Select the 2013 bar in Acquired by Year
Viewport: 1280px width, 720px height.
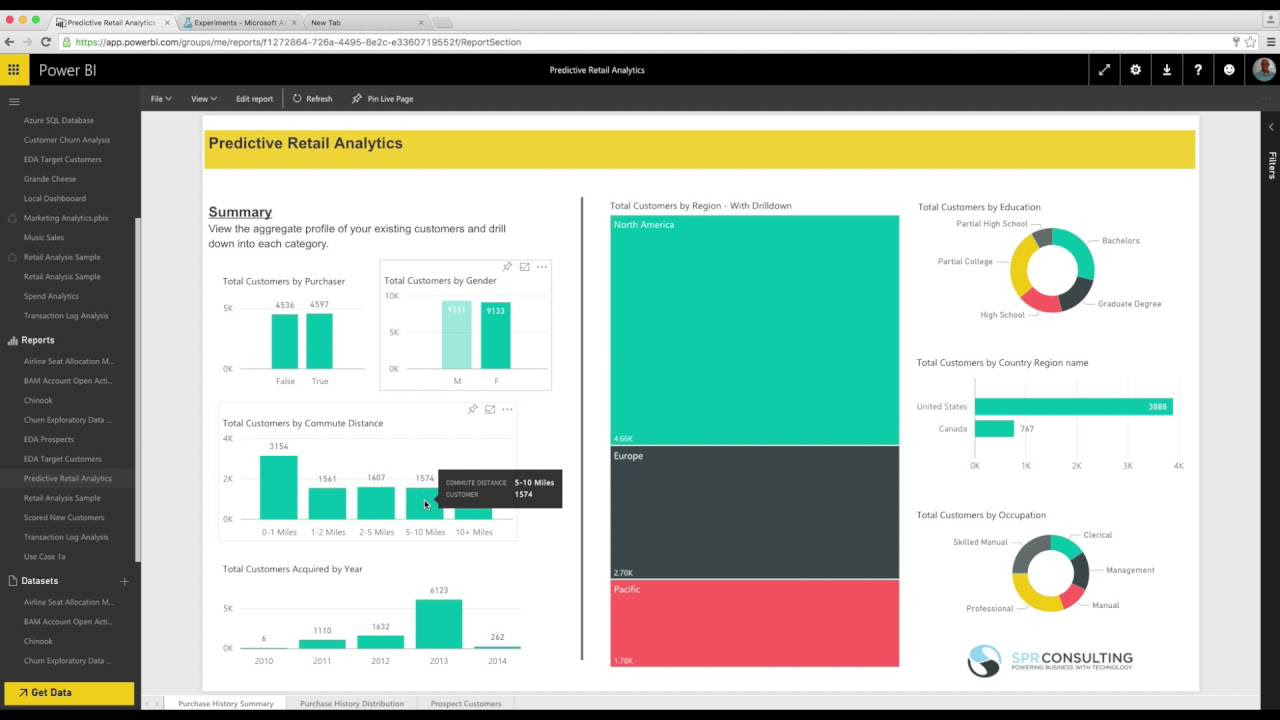tap(438, 624)
